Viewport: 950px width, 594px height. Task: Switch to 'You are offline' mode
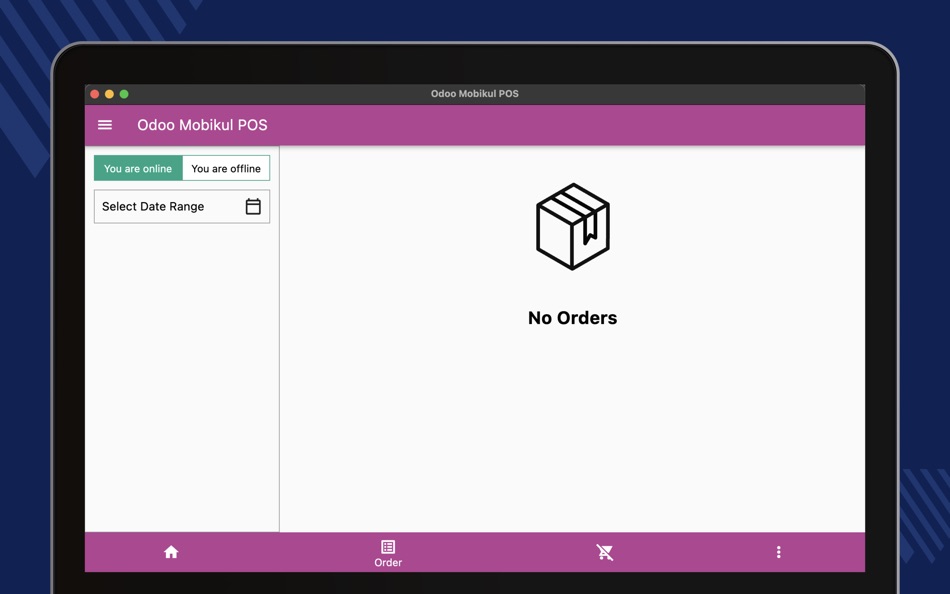pyautogui.click(x=226, y=169)
